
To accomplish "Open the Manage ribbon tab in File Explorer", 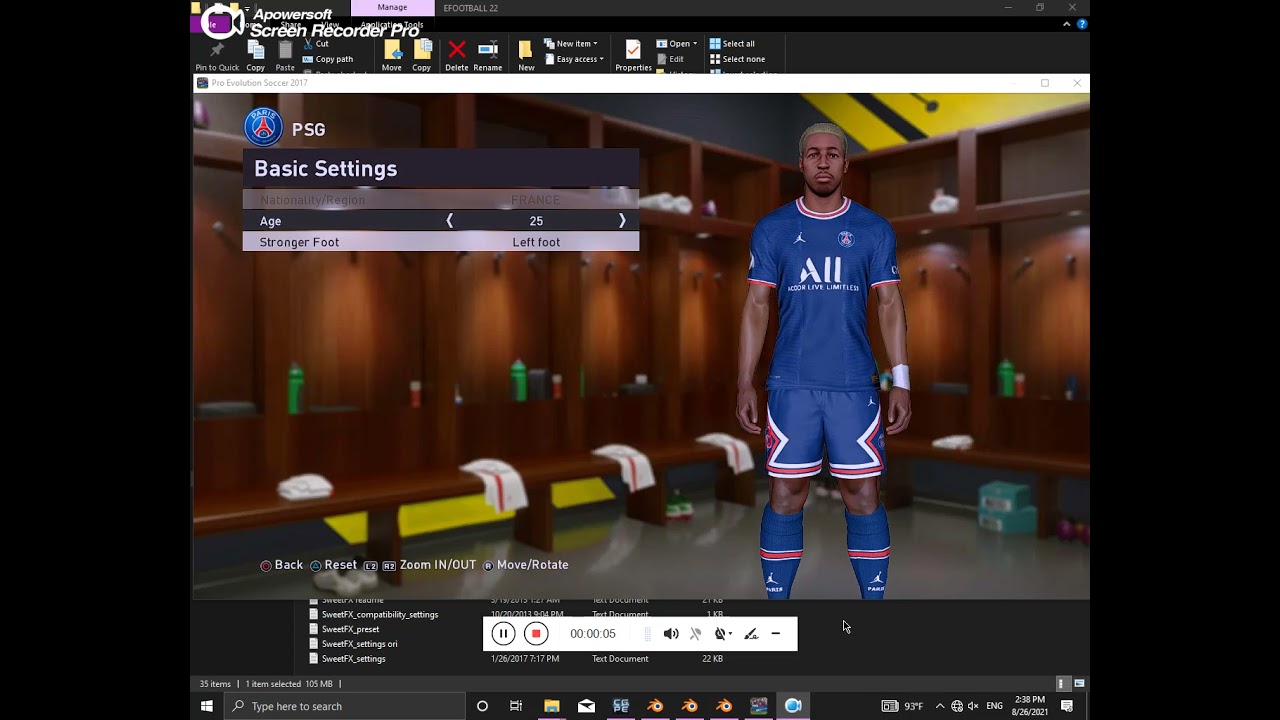I will [x=392, y=8].
